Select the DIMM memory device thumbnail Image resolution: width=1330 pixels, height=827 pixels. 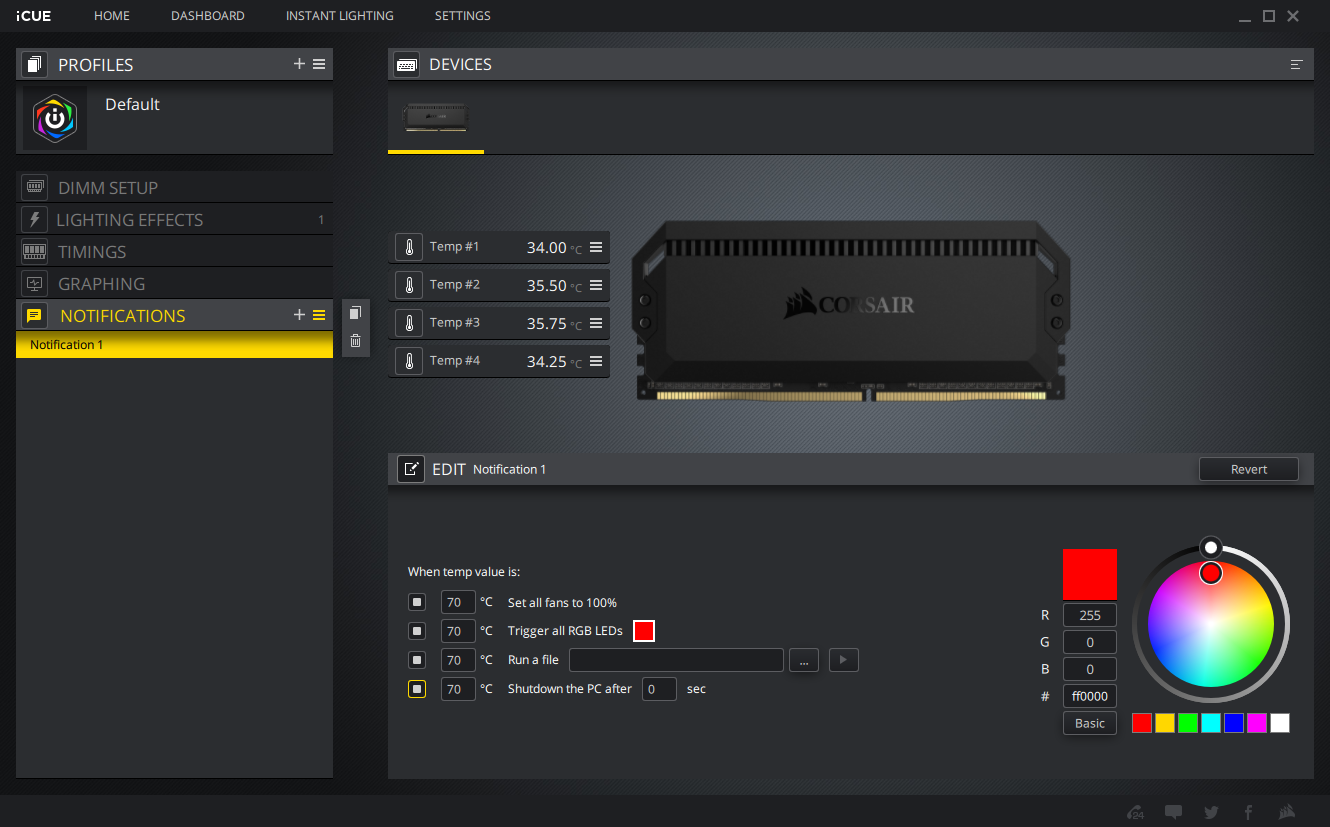(x=436, y=118)
